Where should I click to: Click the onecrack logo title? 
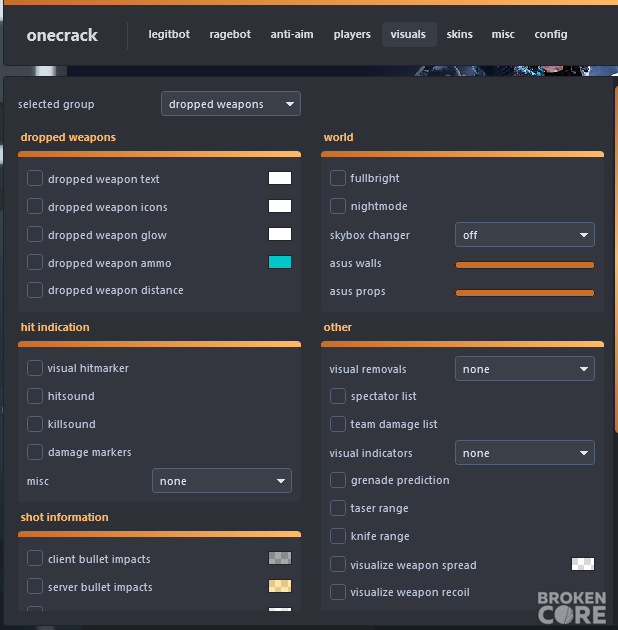pyautogui.click(x=62, y=35)
